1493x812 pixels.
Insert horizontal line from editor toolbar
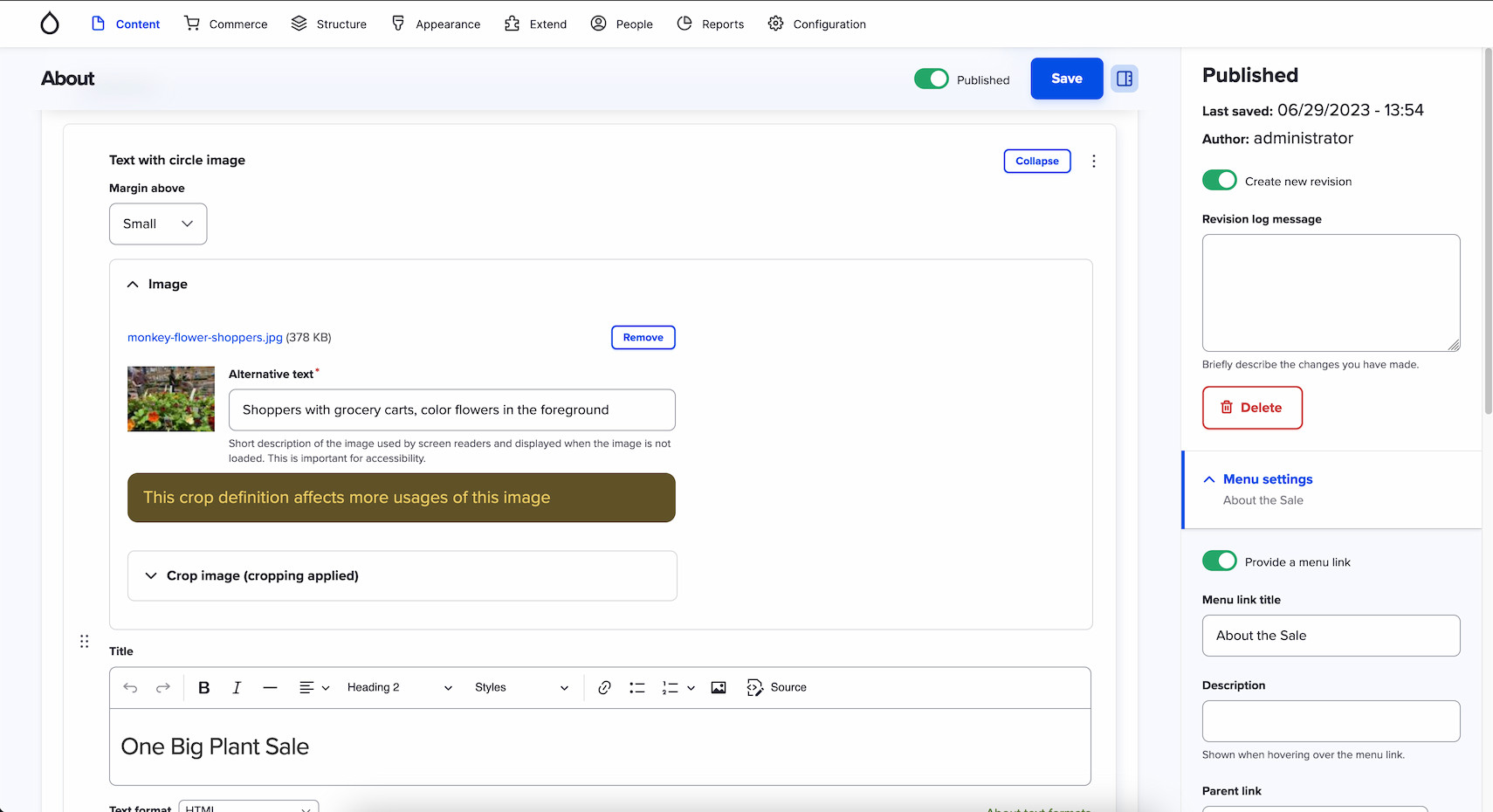(x=270, y=688)
